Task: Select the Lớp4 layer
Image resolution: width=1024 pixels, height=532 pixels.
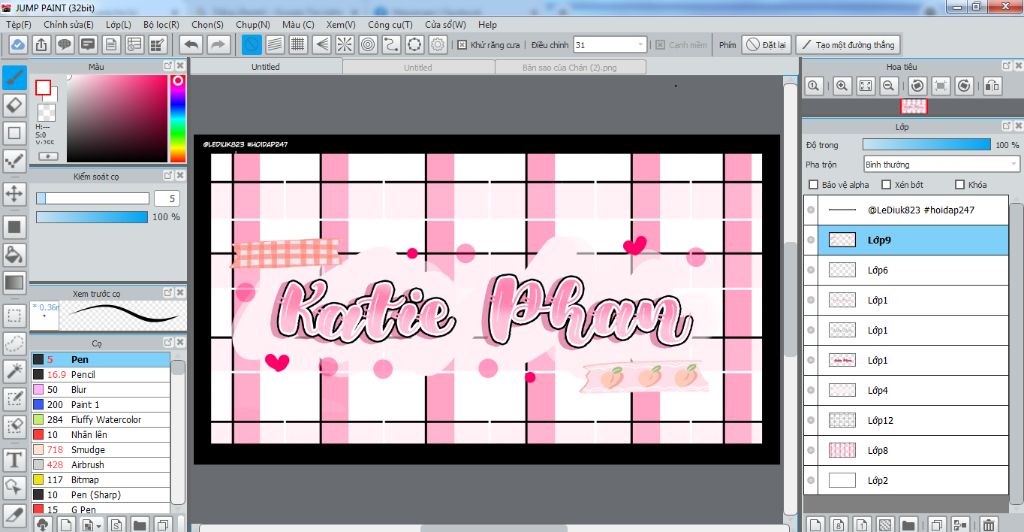Action: click(x=905, y=390)
